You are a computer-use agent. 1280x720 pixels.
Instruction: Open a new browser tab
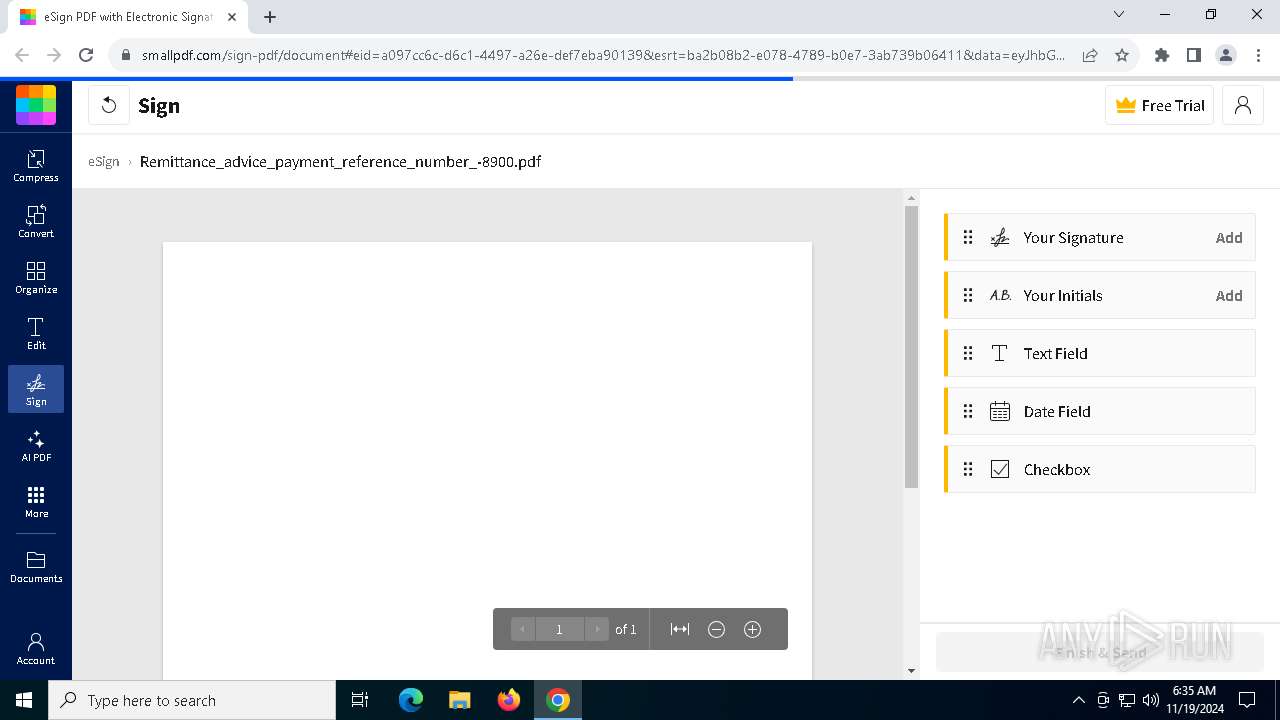point(270,17)
